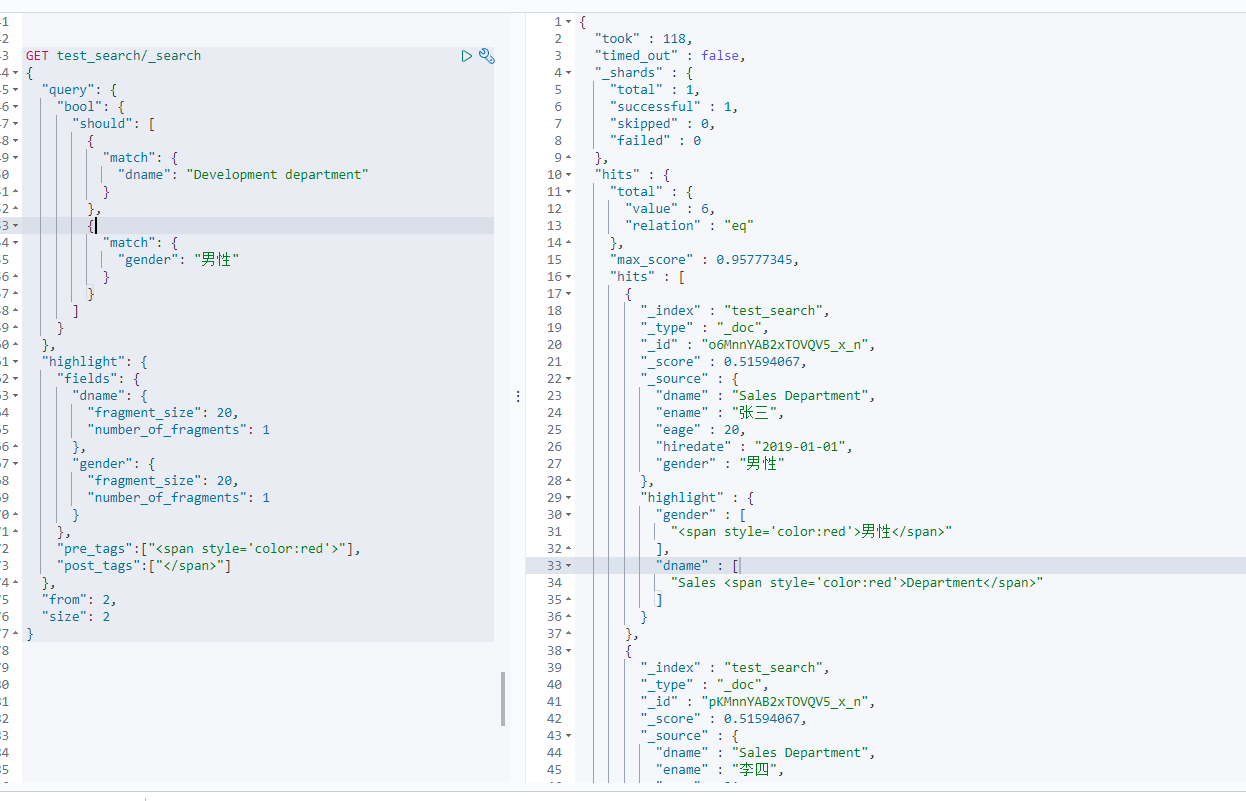
Task: Collapse the root object on response line 1
Action: tap(569, 21)
